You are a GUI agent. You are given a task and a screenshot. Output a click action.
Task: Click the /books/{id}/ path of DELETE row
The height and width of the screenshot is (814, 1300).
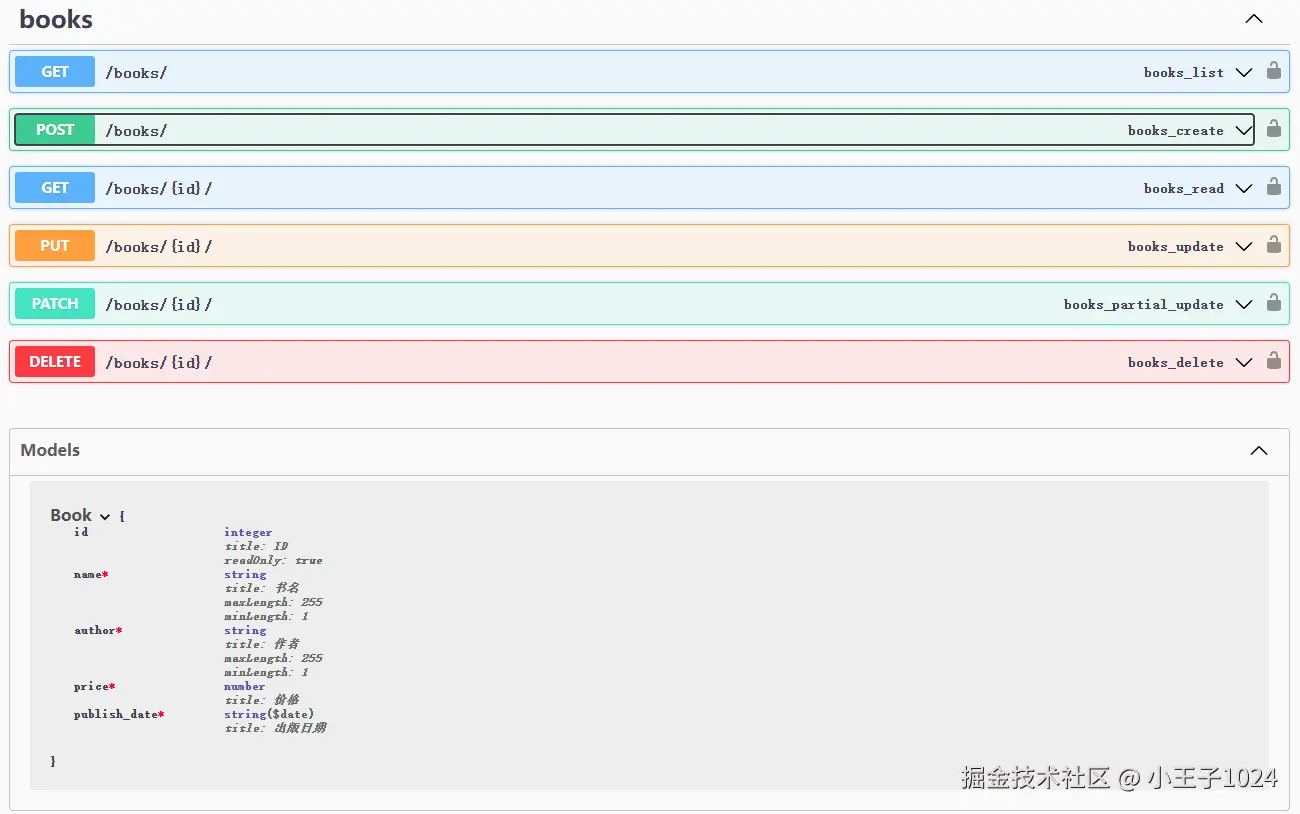coord(159,363)
